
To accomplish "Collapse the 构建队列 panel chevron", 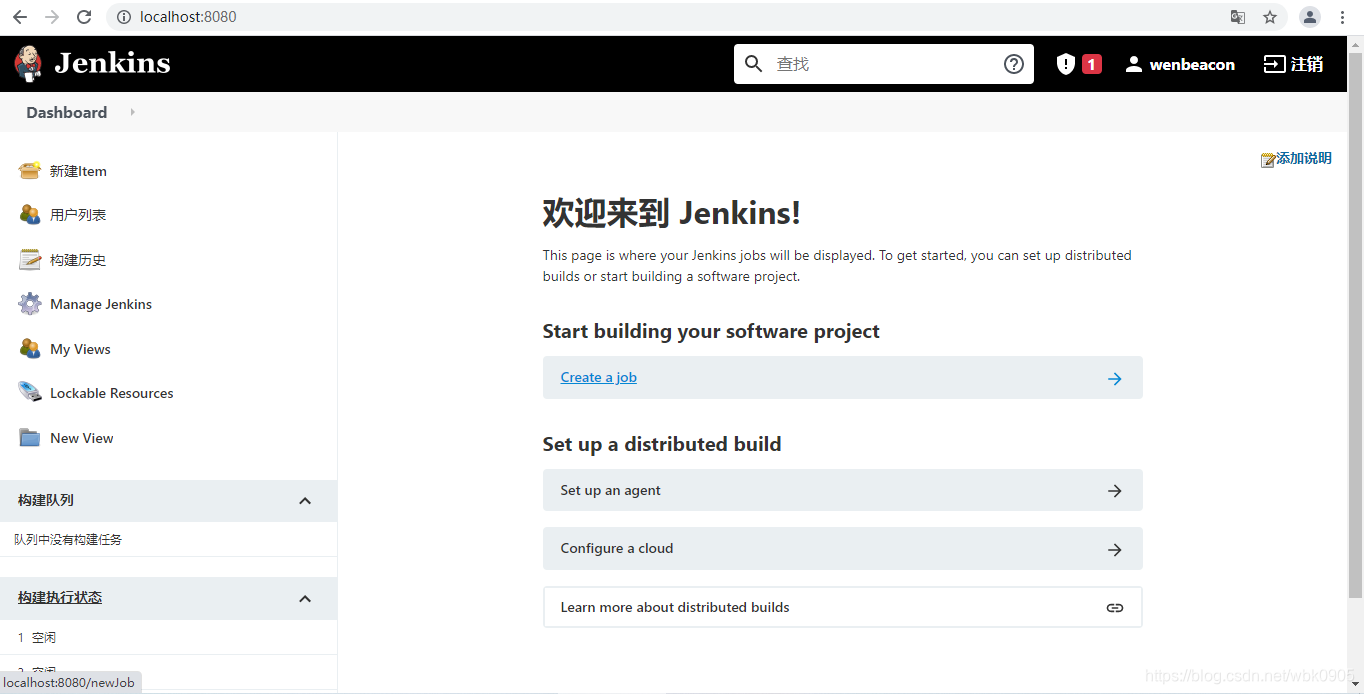I will (305, 501).
